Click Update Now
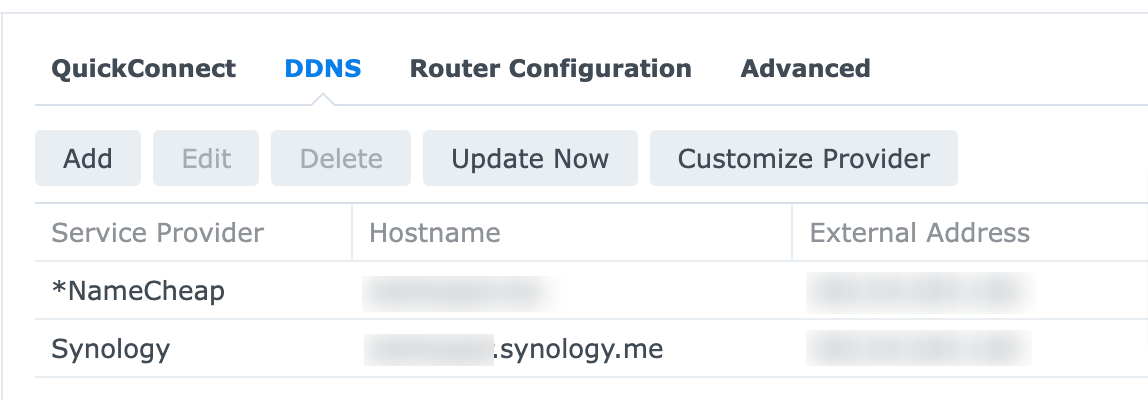The height and width of the screenshot is (400, 1148). pos(530,158)
